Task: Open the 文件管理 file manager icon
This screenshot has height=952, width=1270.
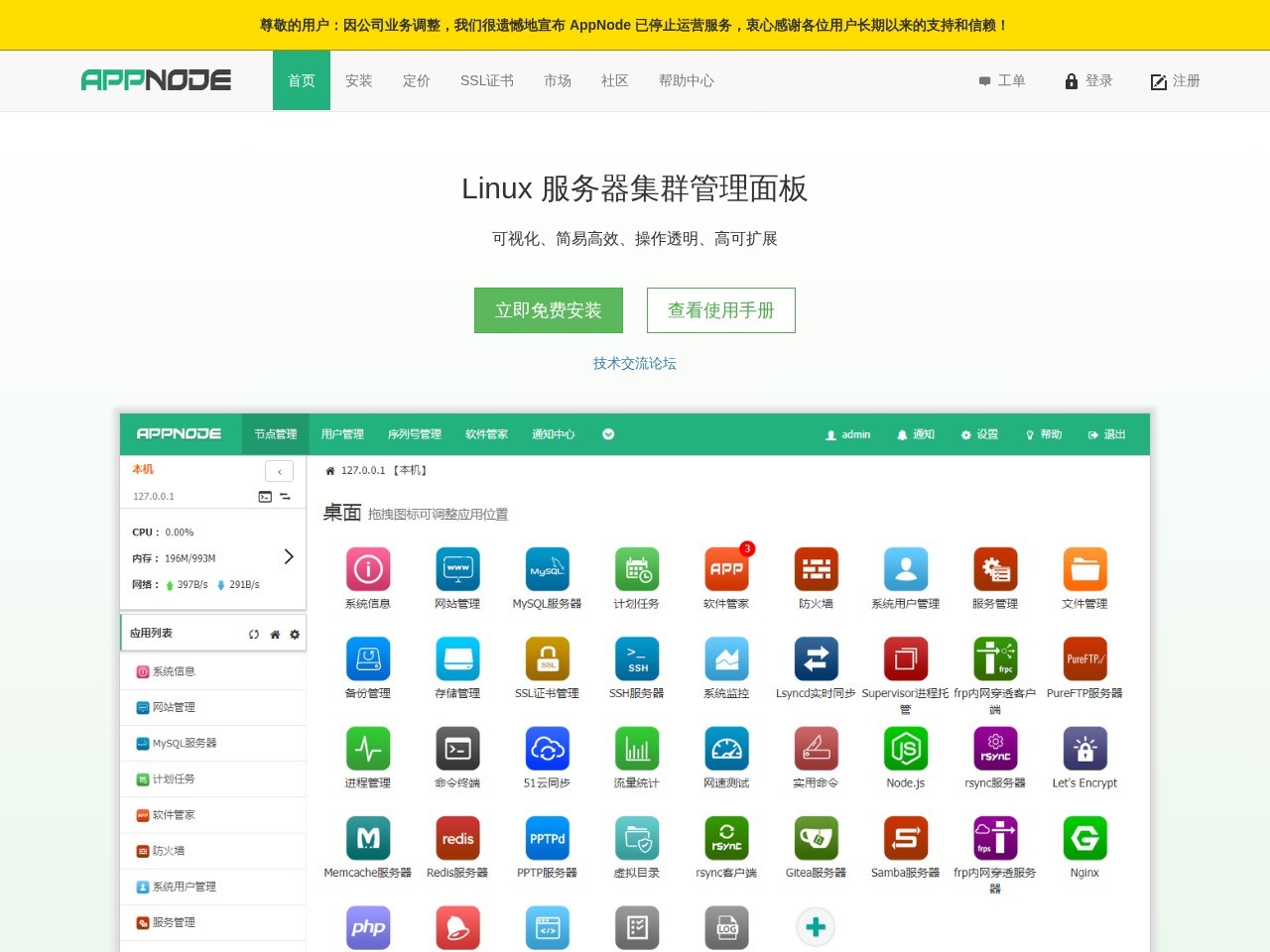Action: (x=1083, y=570)
